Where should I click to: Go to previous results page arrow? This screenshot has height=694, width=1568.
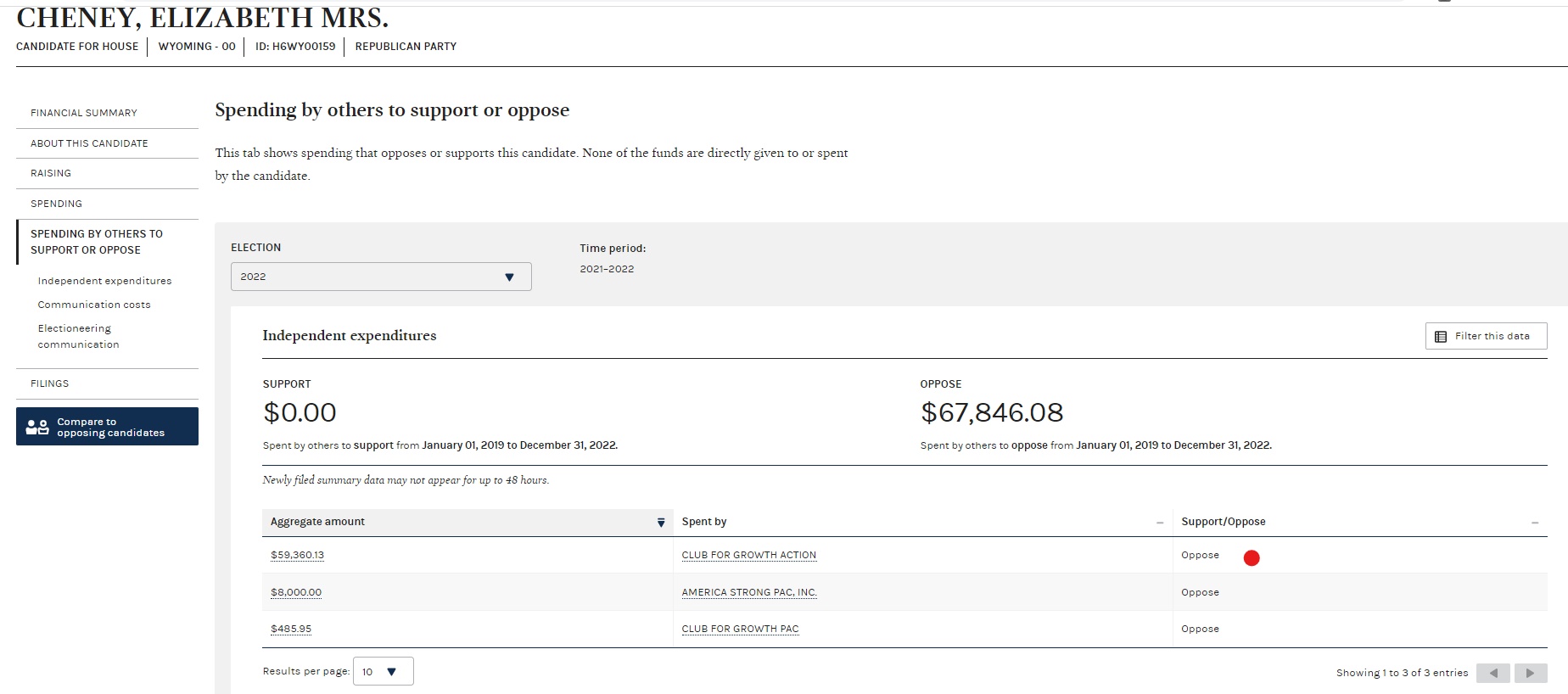pos(1493,673)
